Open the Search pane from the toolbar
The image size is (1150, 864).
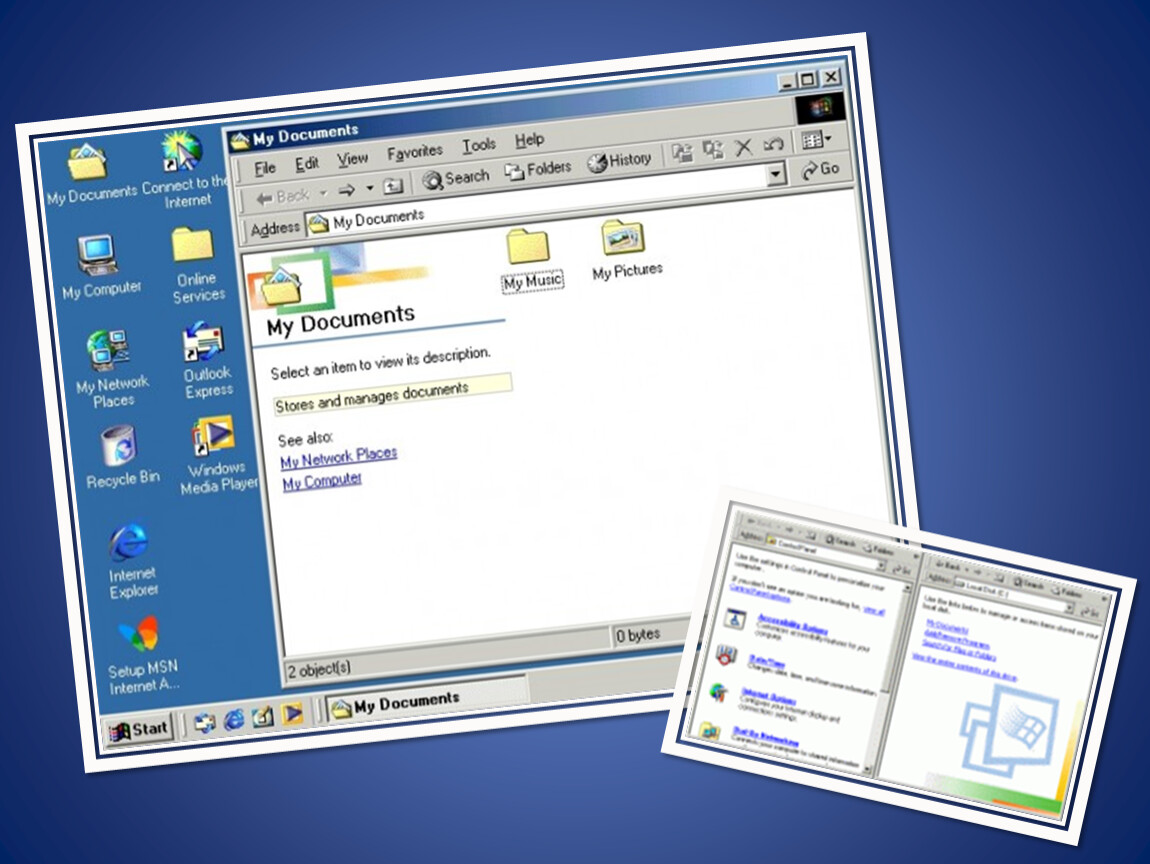point(455,178)
